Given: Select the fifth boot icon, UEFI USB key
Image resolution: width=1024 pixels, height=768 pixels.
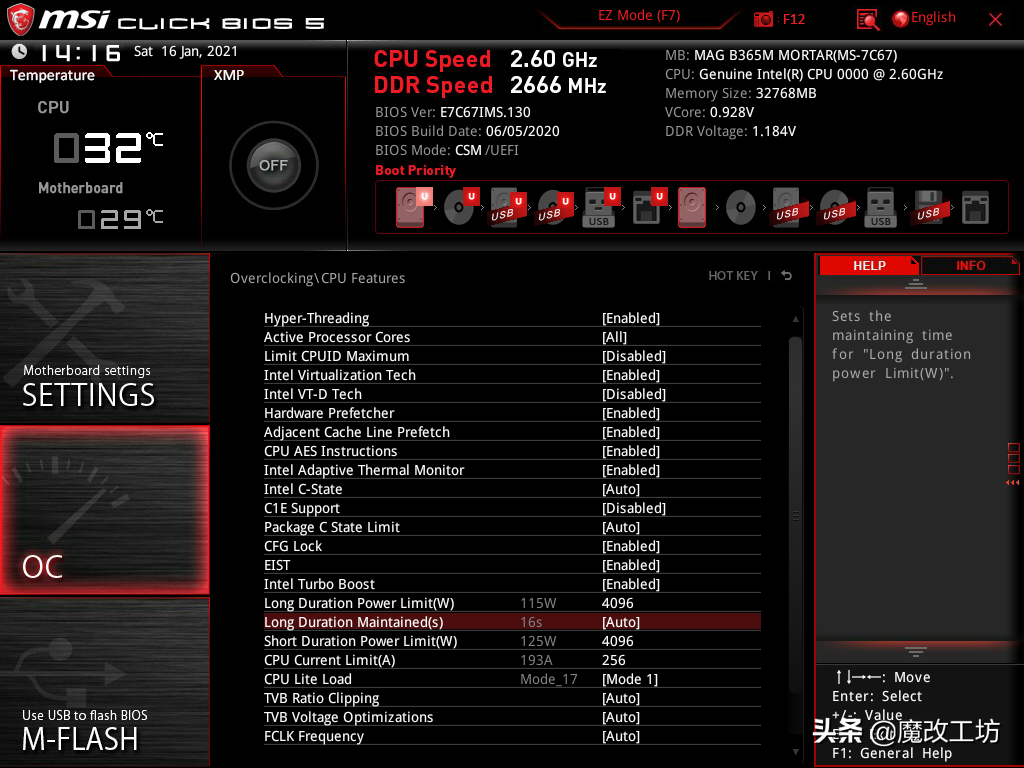Looking at the screenshot, I should (599, 207).
